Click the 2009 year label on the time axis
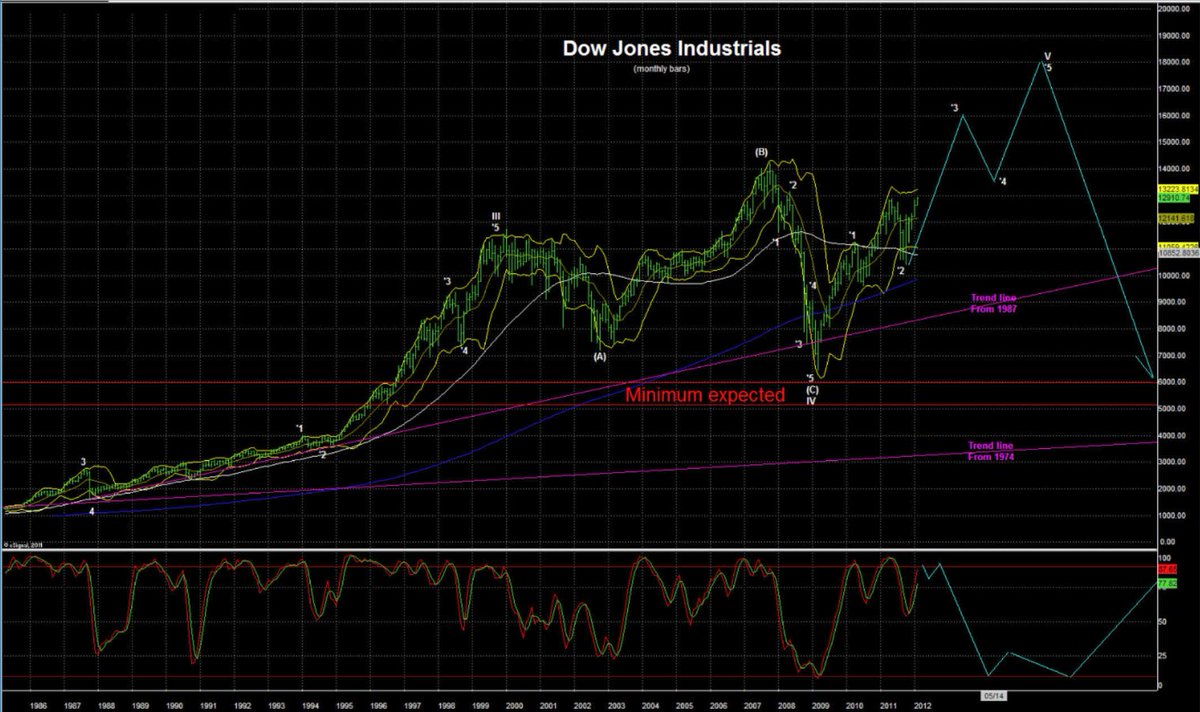Viewport: 1200px width, 712px height. coord(822,706)
